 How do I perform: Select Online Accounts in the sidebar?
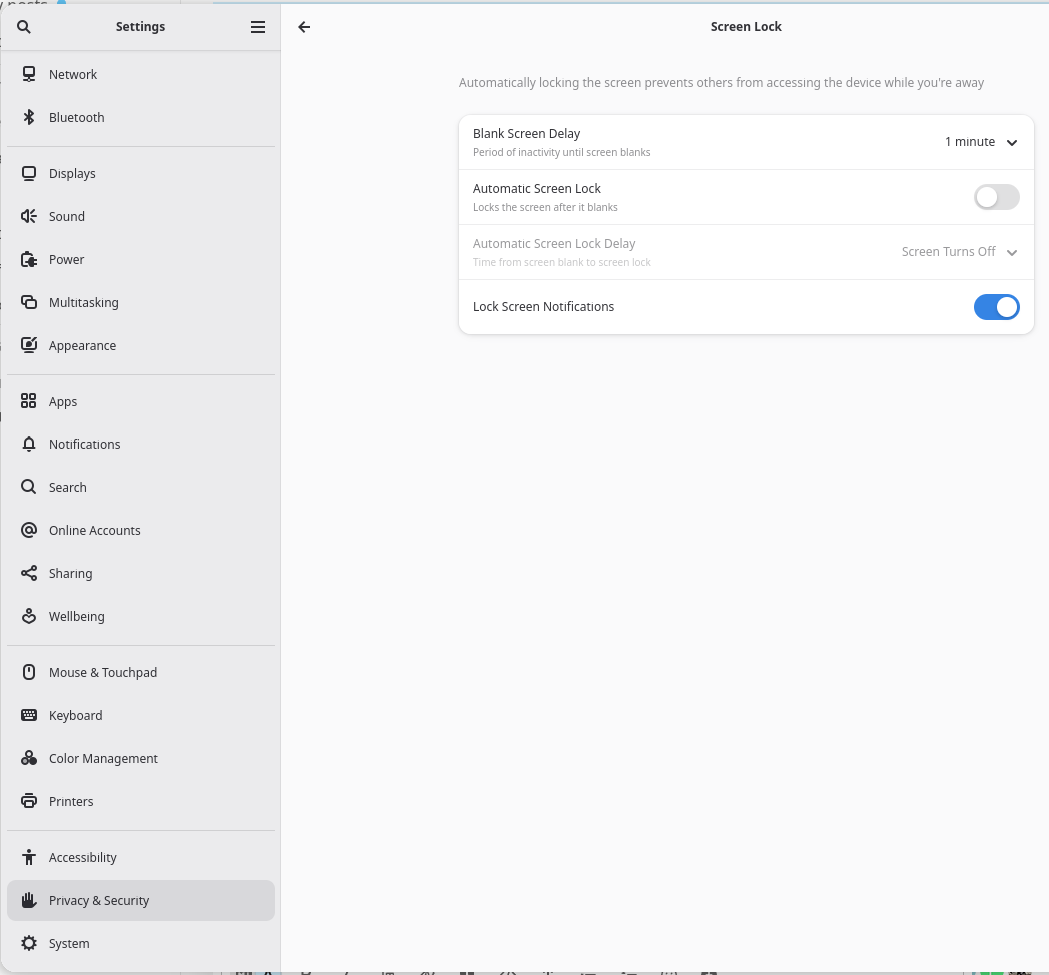[x=94, y=530]
